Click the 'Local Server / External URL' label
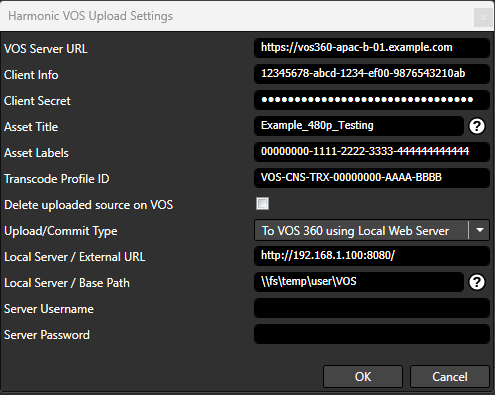The width and height of the screenshot is (495, 395). click(x=75, y=257)
